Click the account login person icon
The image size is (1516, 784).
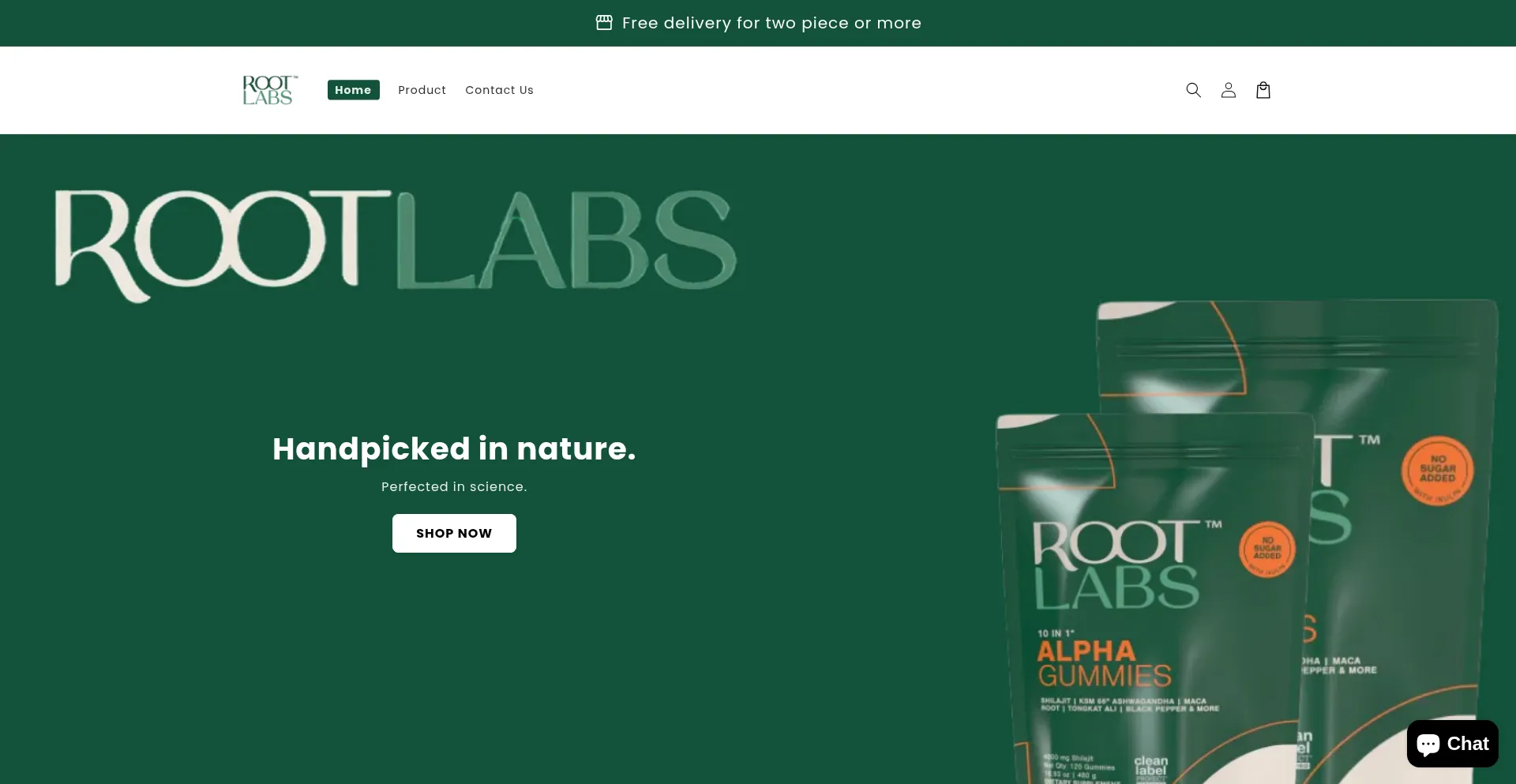pyautogui.click(x=1228, y=90)
